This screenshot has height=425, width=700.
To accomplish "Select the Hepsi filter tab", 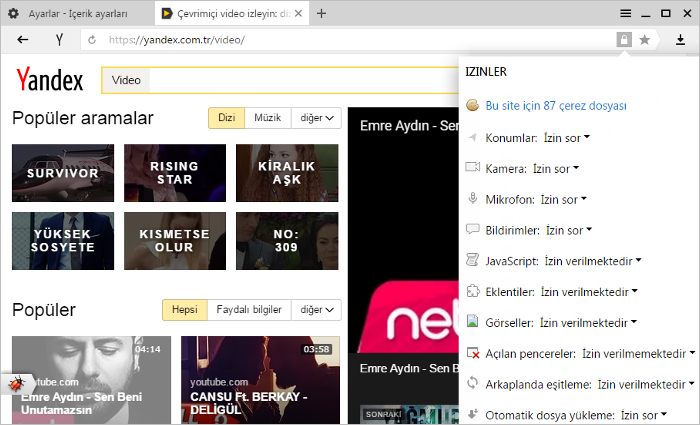I will [185, 310].
